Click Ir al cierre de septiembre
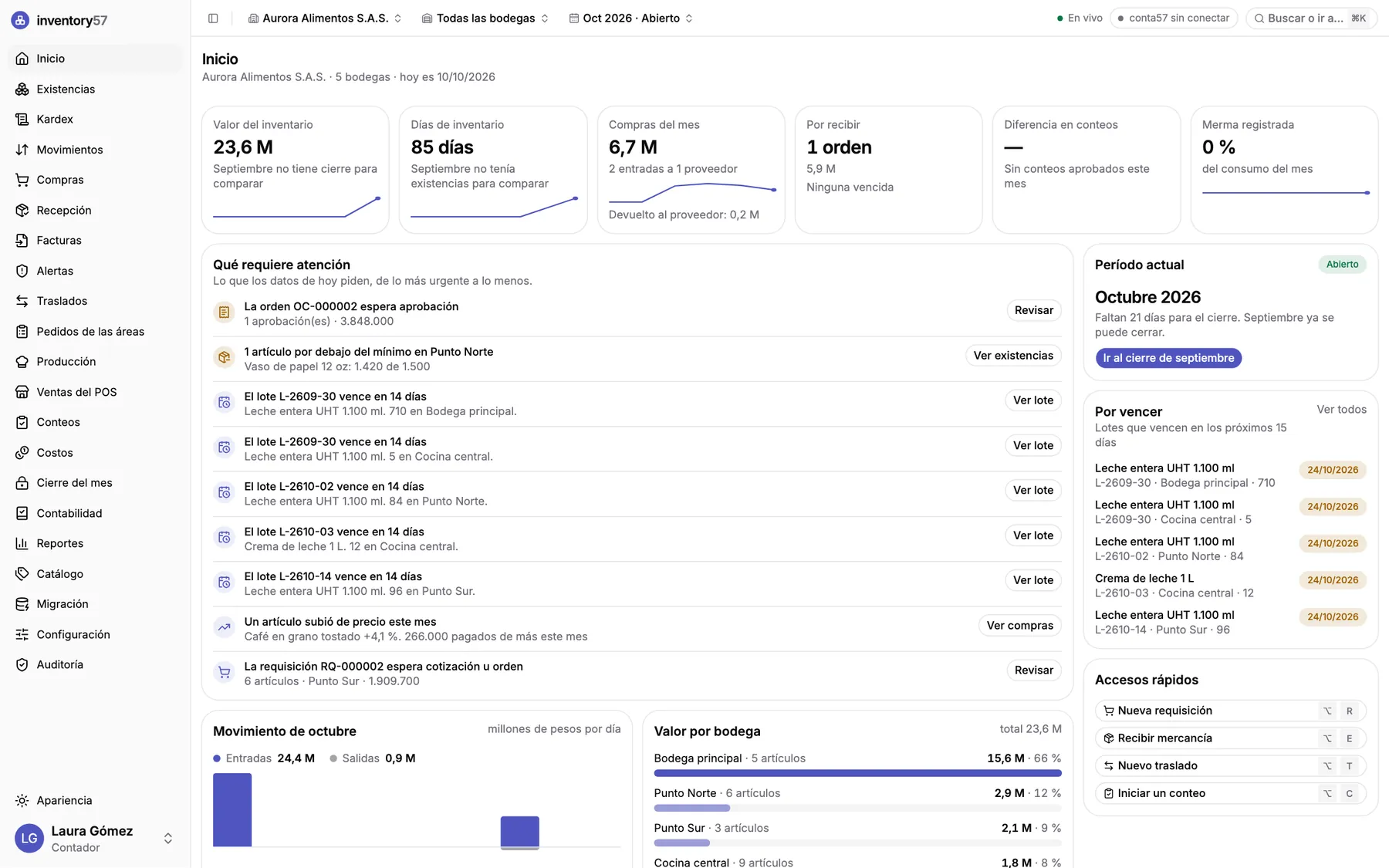Screen dimensions: 1389x868 click(x=1168, y=358)
